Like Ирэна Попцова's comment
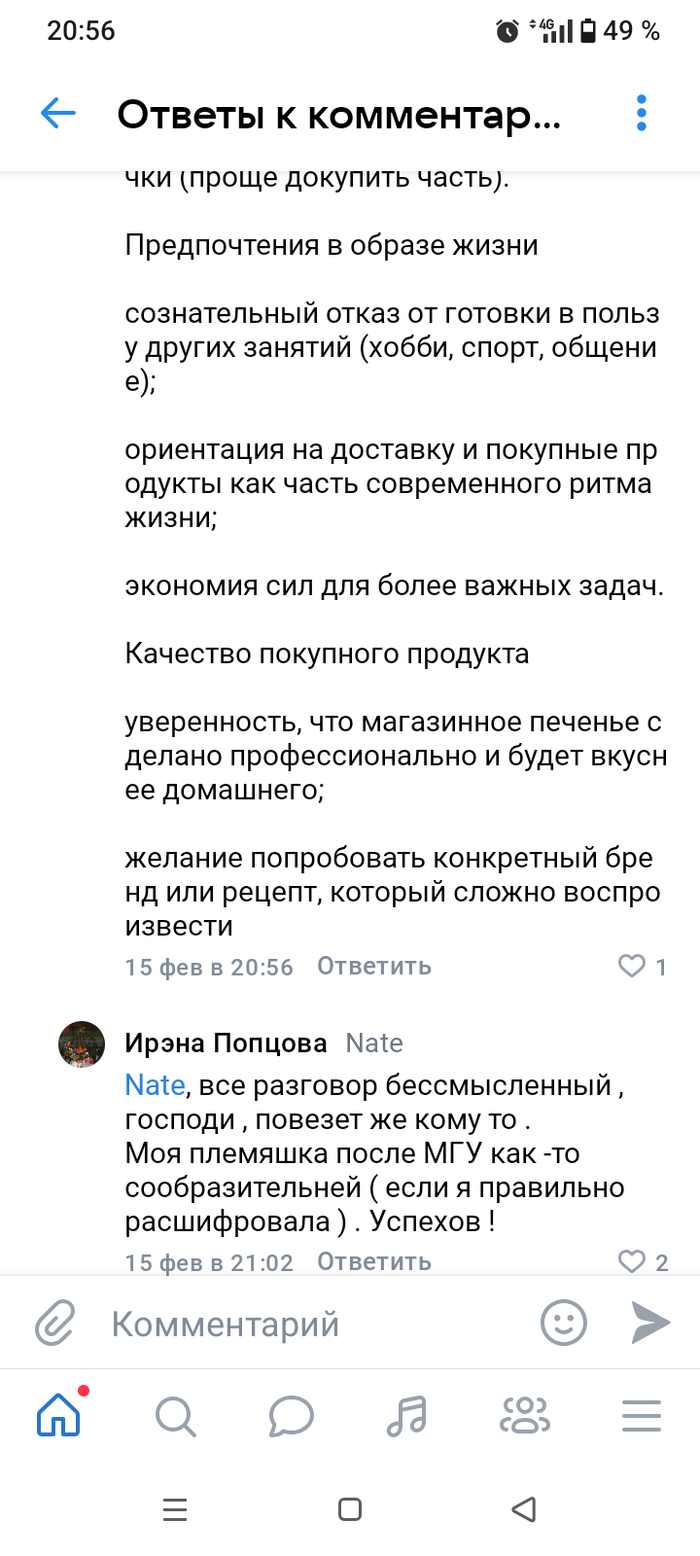 click(632, 1262)
